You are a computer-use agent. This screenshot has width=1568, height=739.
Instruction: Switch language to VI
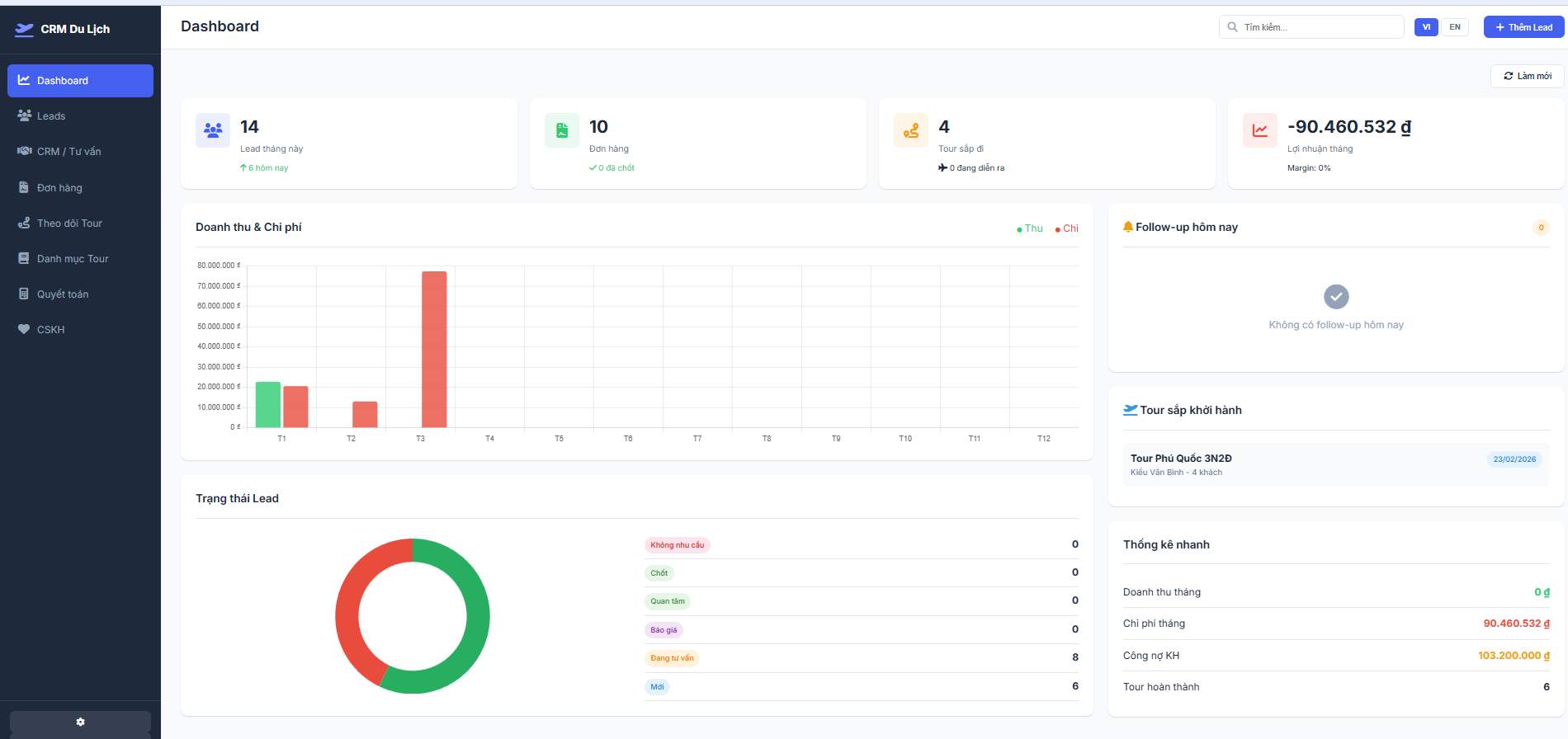pos(1426,27)
